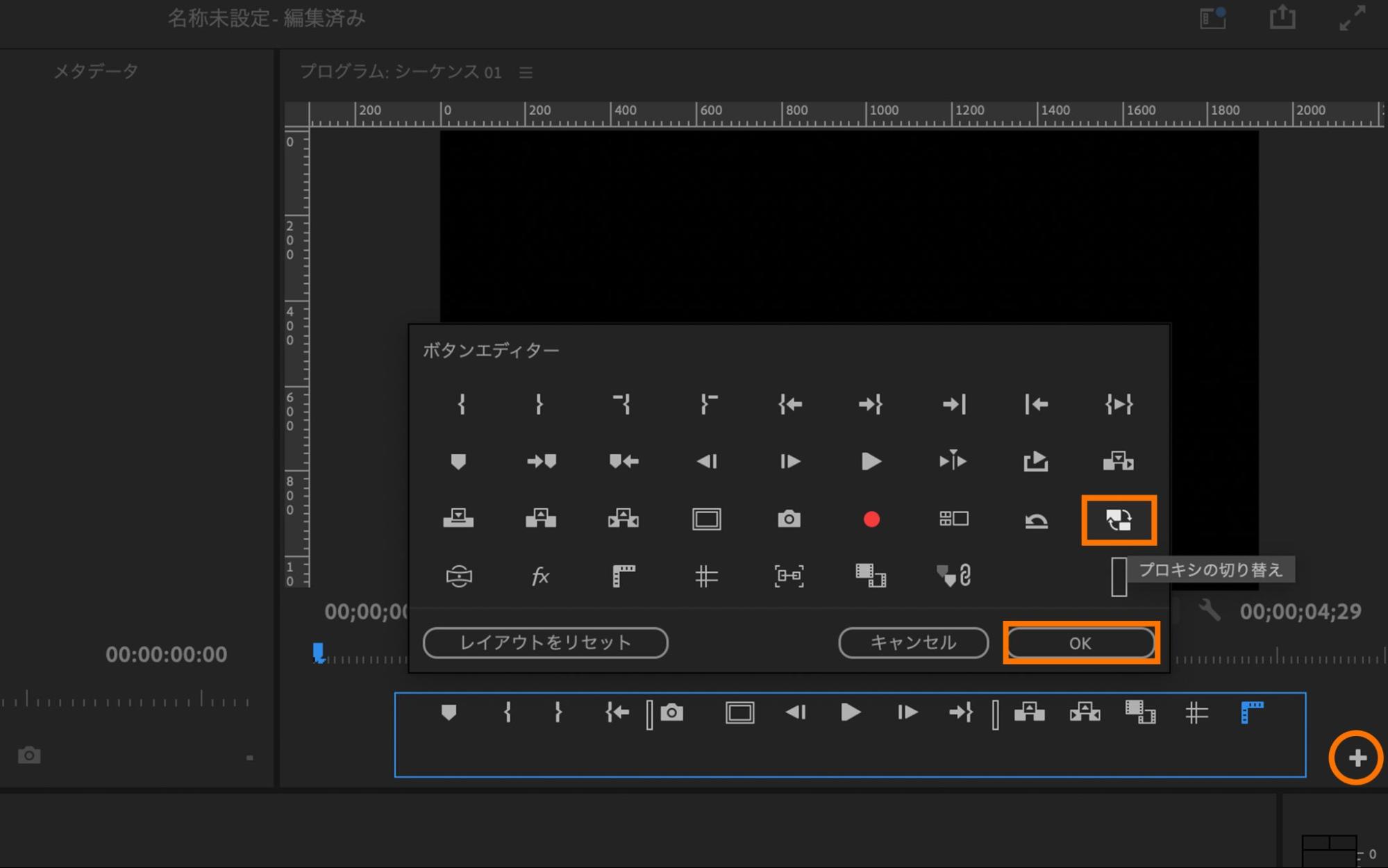The height and width of the screenshot is (868, 1388).
Task: Click the fx global effects mute icon
Action: point(540,576)
